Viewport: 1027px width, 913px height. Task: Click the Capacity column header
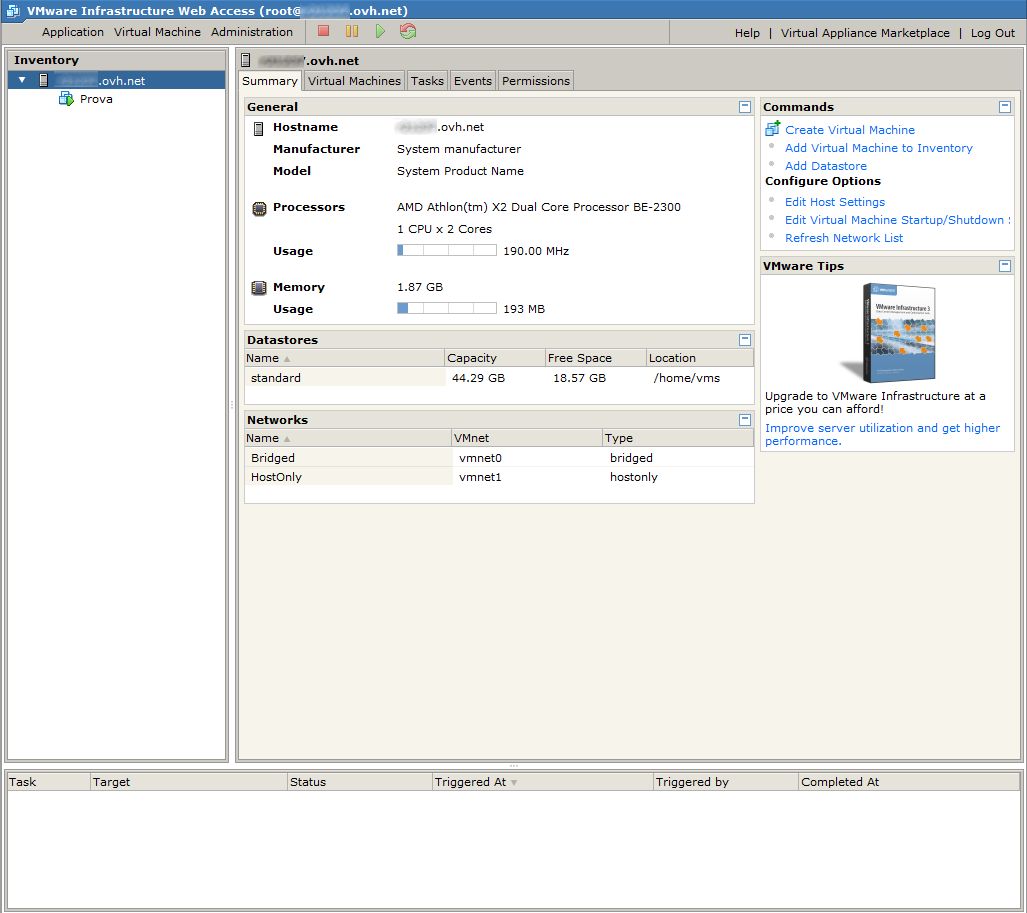(495, 358)
